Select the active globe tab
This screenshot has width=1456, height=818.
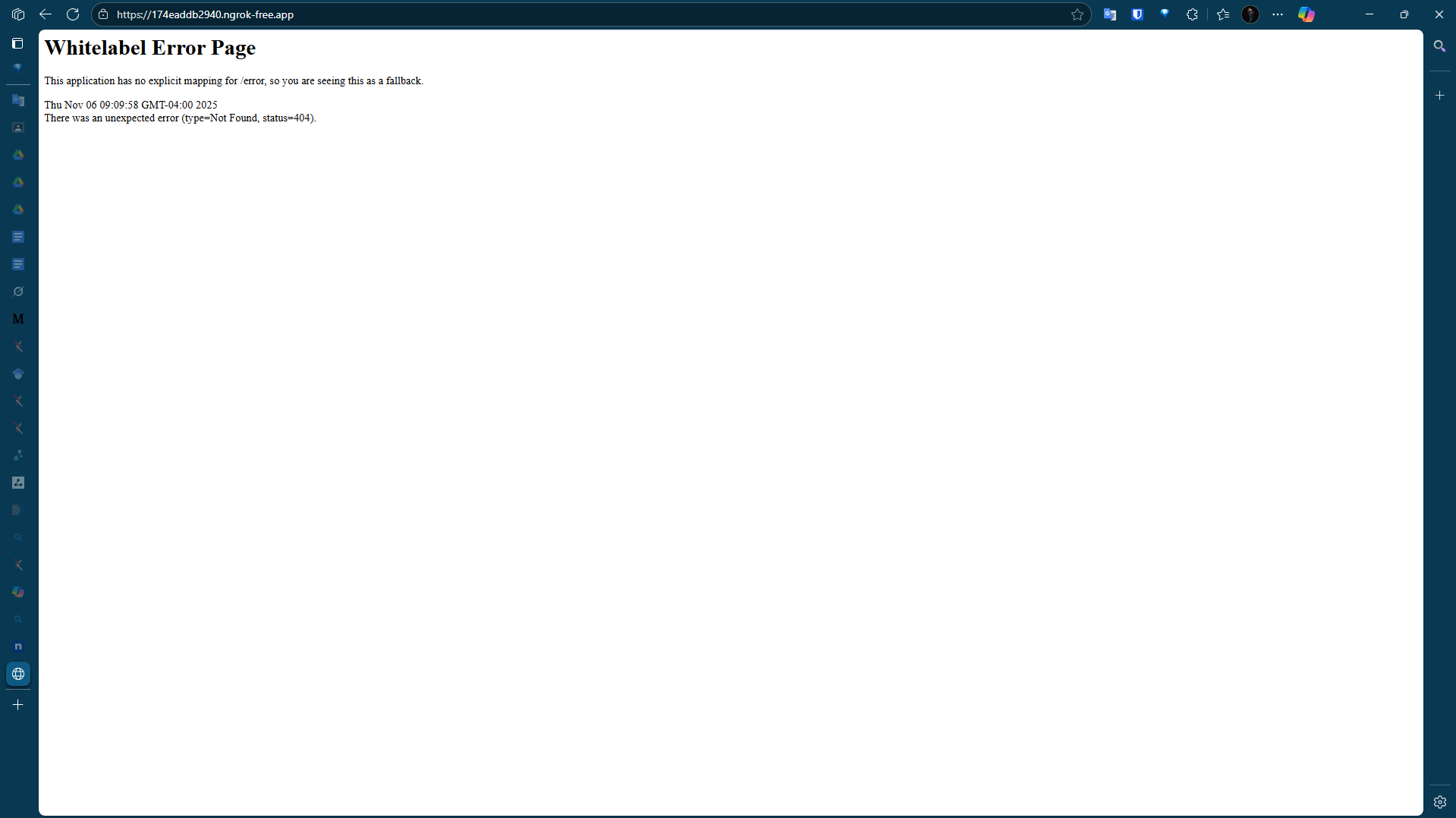[18, 674]
